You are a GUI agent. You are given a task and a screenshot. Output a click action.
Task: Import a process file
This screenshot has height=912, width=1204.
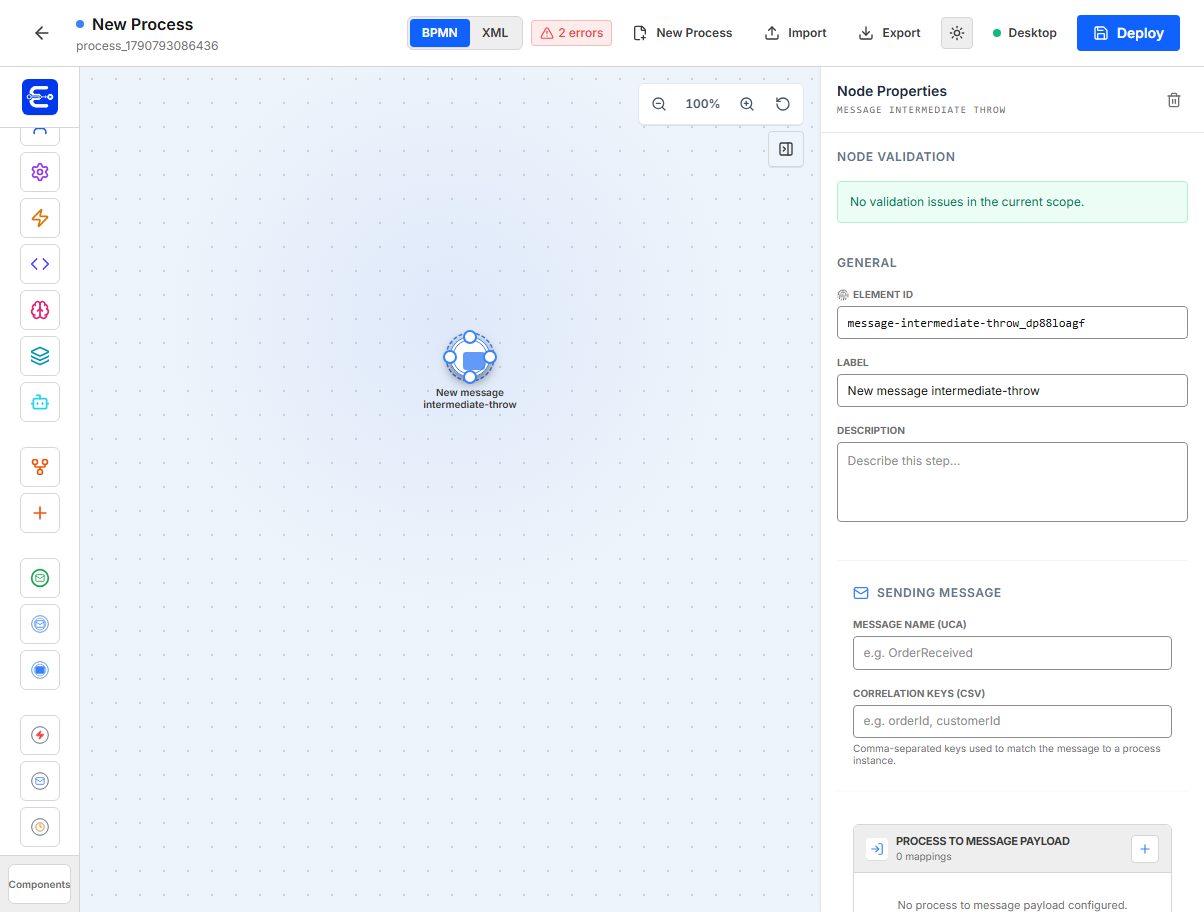796,33
